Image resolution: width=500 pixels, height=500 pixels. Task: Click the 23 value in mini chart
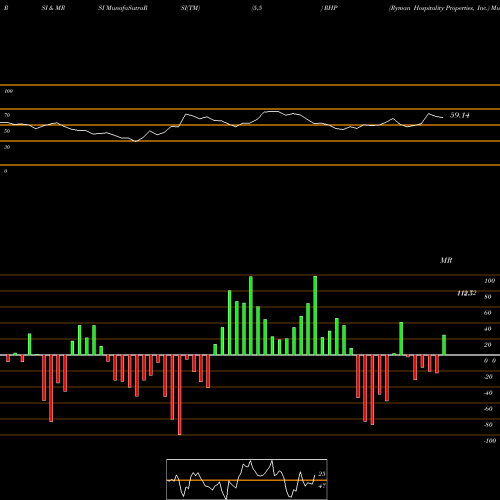pyautogui.click(x=322, y=474)
